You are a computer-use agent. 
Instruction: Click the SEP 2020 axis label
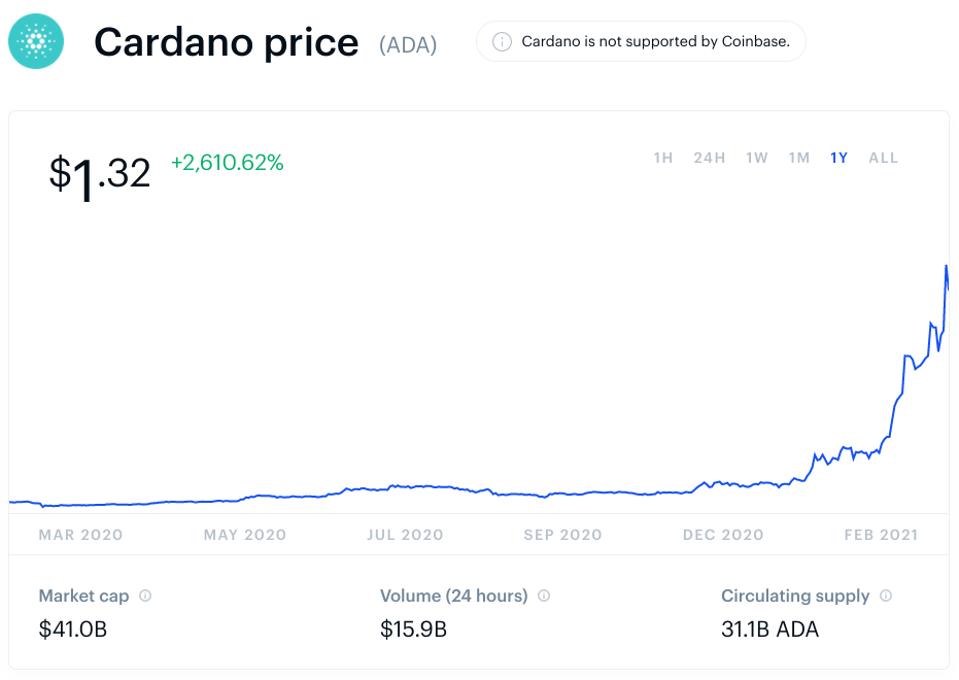tap(563, 535)
